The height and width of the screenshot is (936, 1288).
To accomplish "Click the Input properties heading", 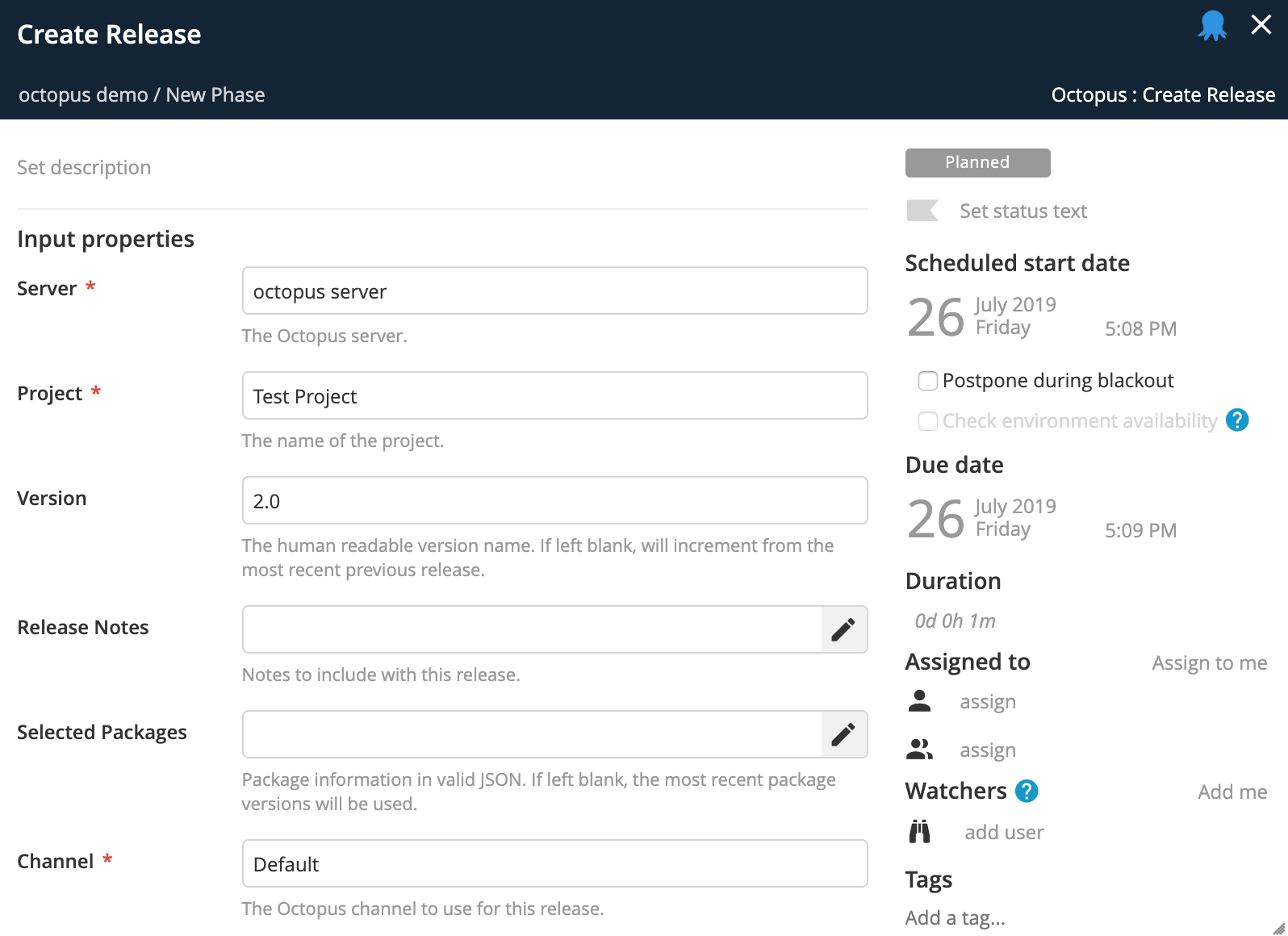I will 106,239.
